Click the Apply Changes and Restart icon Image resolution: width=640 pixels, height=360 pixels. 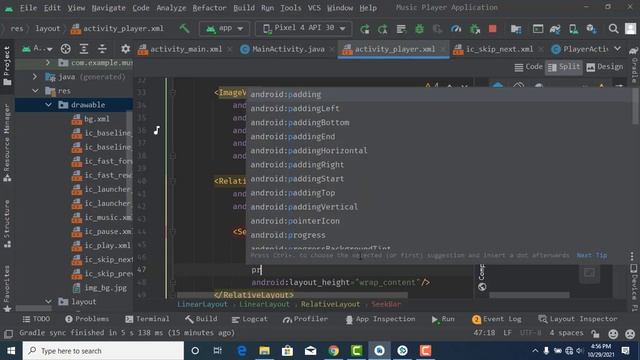tap(382, 29)
